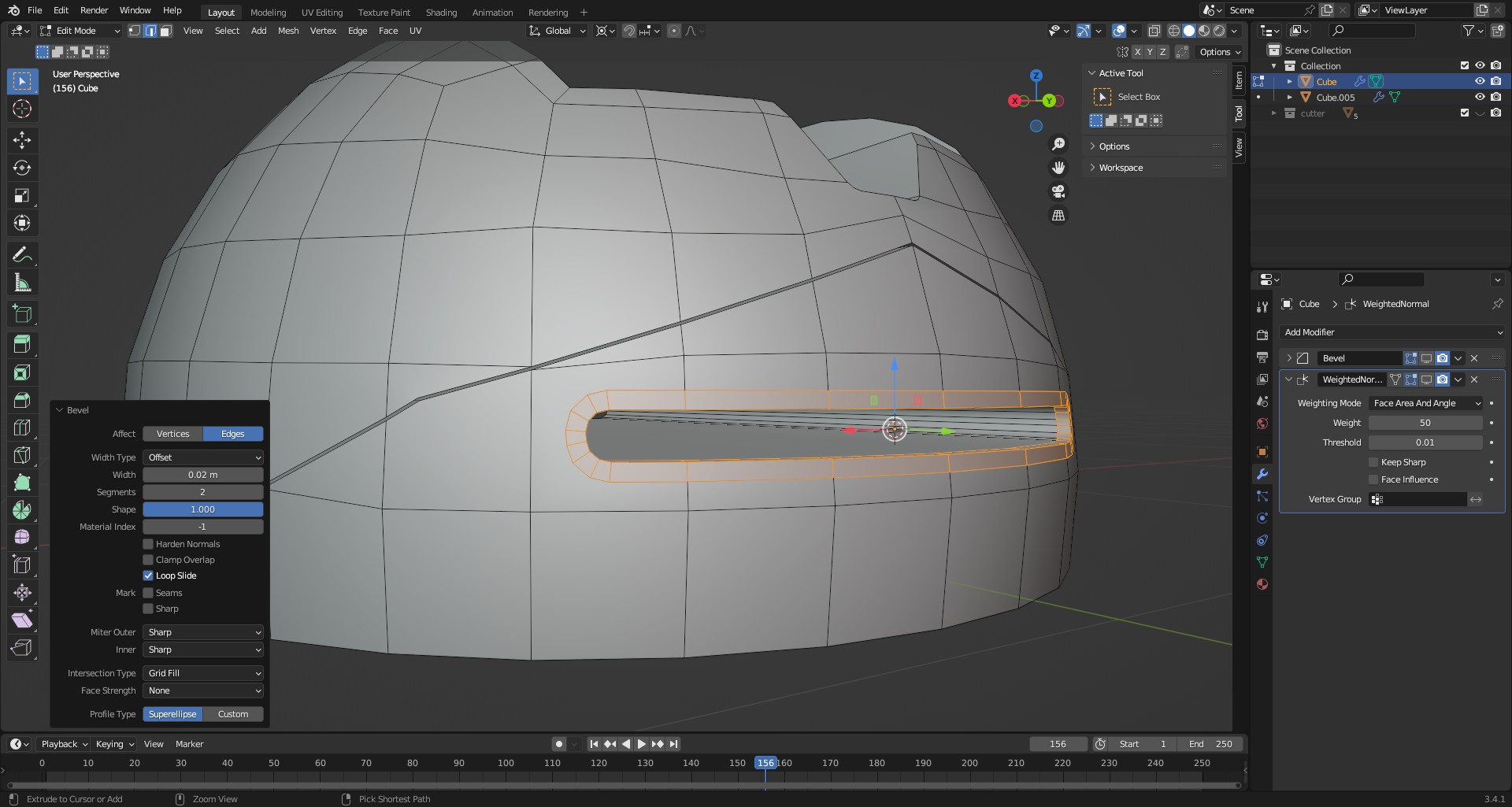
Task: Open Material properties tab icon
Action: (1262, 584)
